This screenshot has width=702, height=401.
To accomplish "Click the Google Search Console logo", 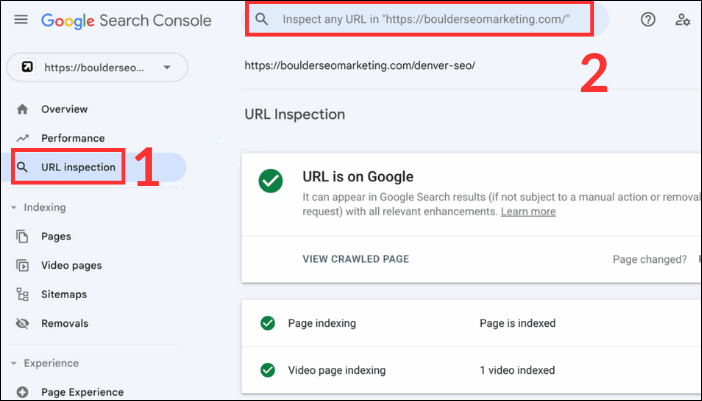I will pyautogui.click(x=126, y=21).
